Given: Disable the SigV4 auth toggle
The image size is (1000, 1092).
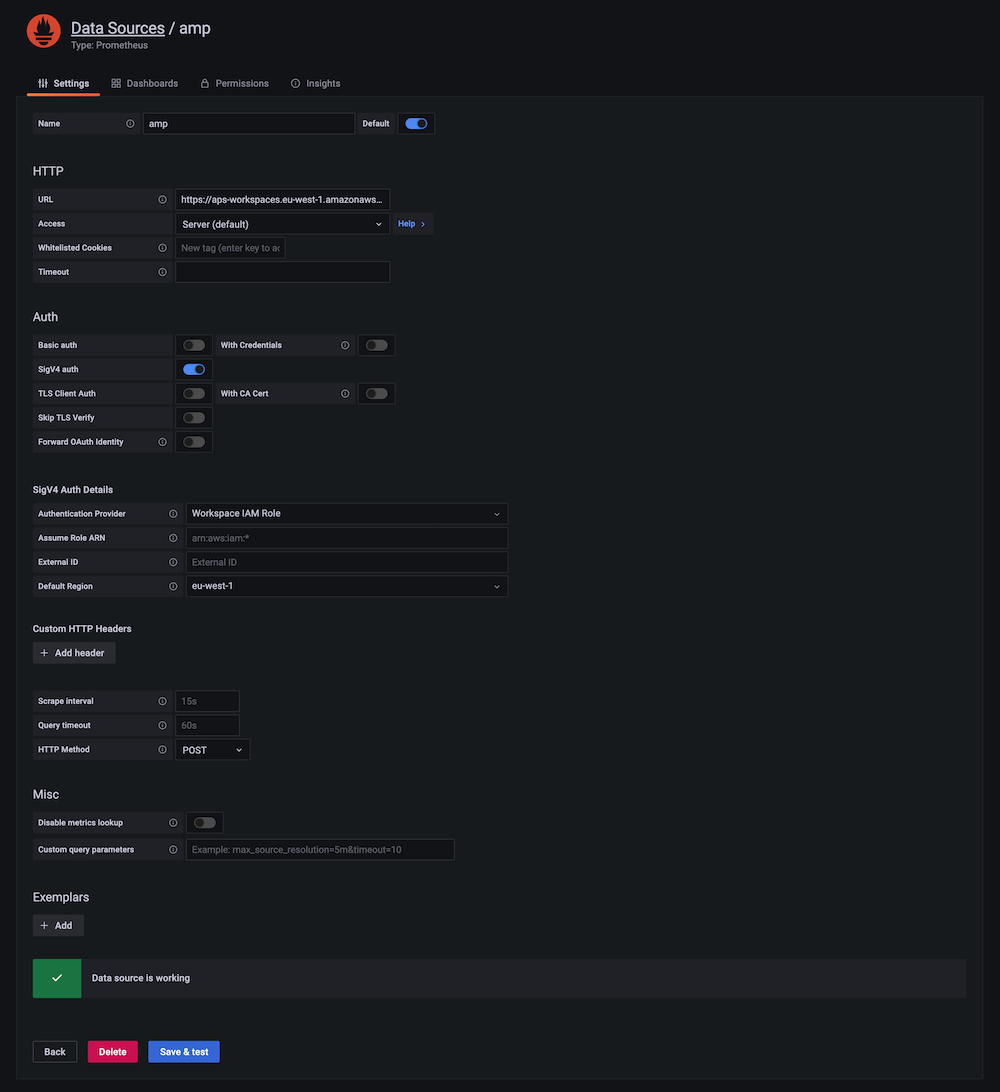Looking at the screenshot, I should click(194, 369).
